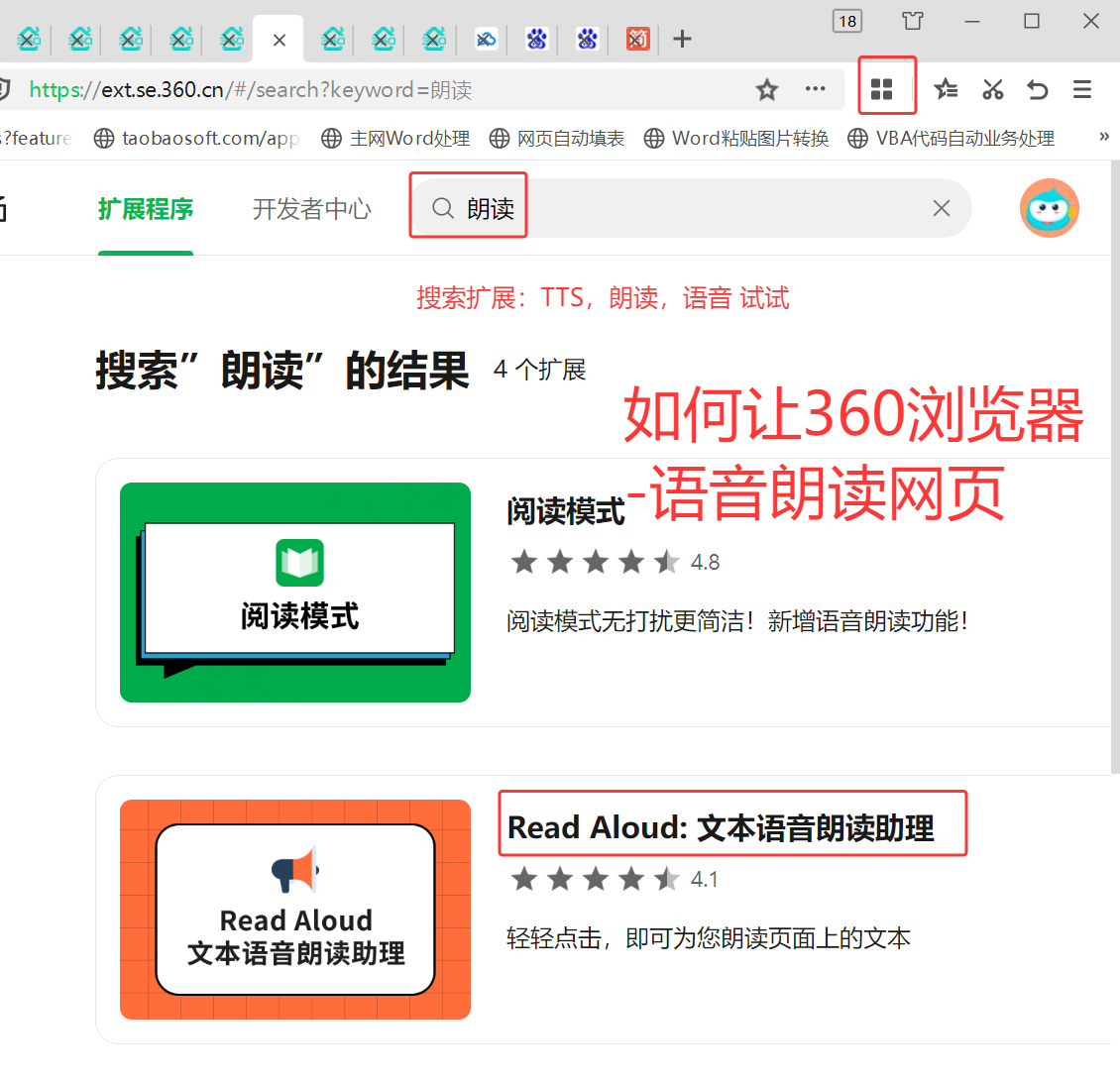Open taobaosoft.com/app bookmark

(197, 138)
